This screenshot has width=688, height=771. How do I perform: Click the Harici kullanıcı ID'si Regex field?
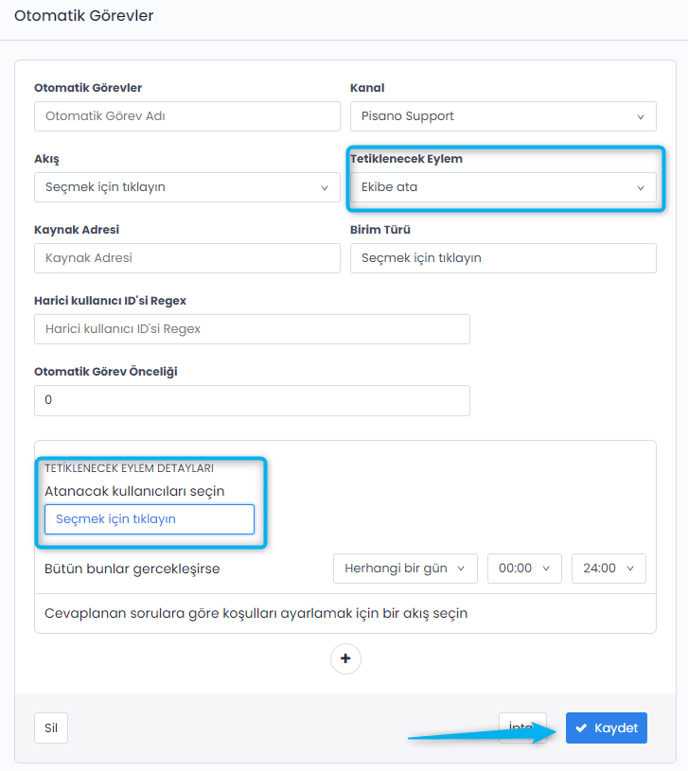click(252, 329)
